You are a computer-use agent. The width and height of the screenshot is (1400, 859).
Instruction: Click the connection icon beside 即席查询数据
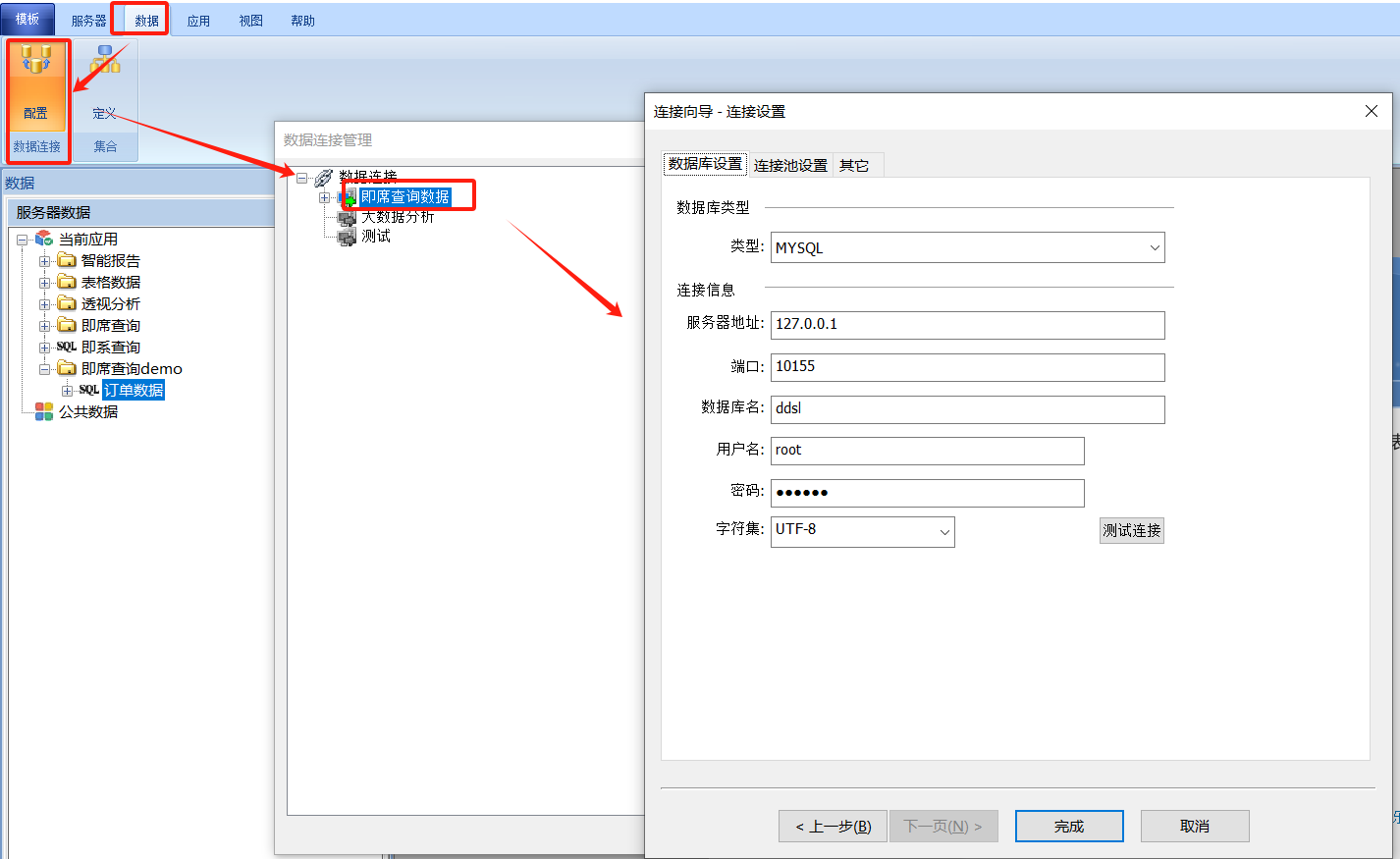[x=347, y=197]
